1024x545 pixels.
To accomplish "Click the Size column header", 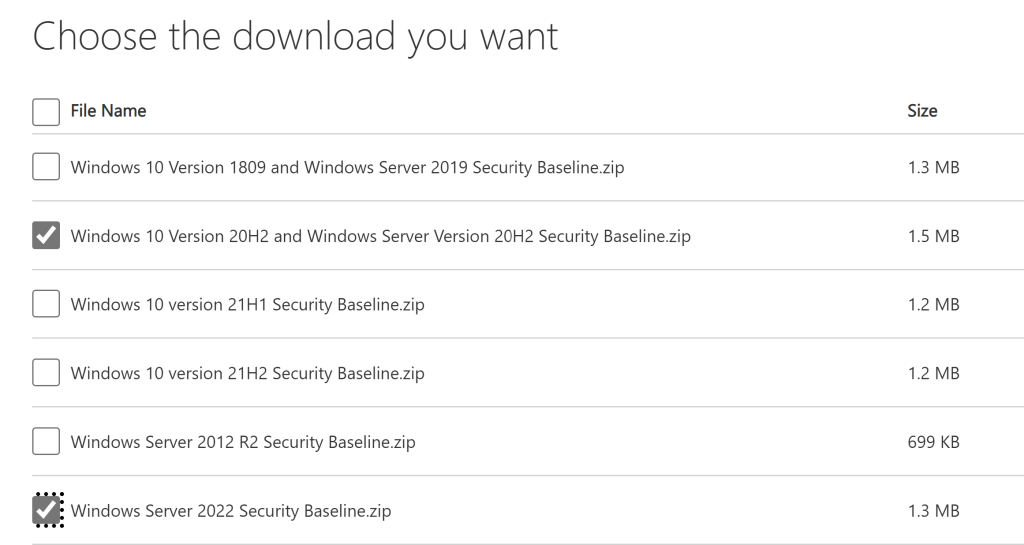I will coord(922,111).
